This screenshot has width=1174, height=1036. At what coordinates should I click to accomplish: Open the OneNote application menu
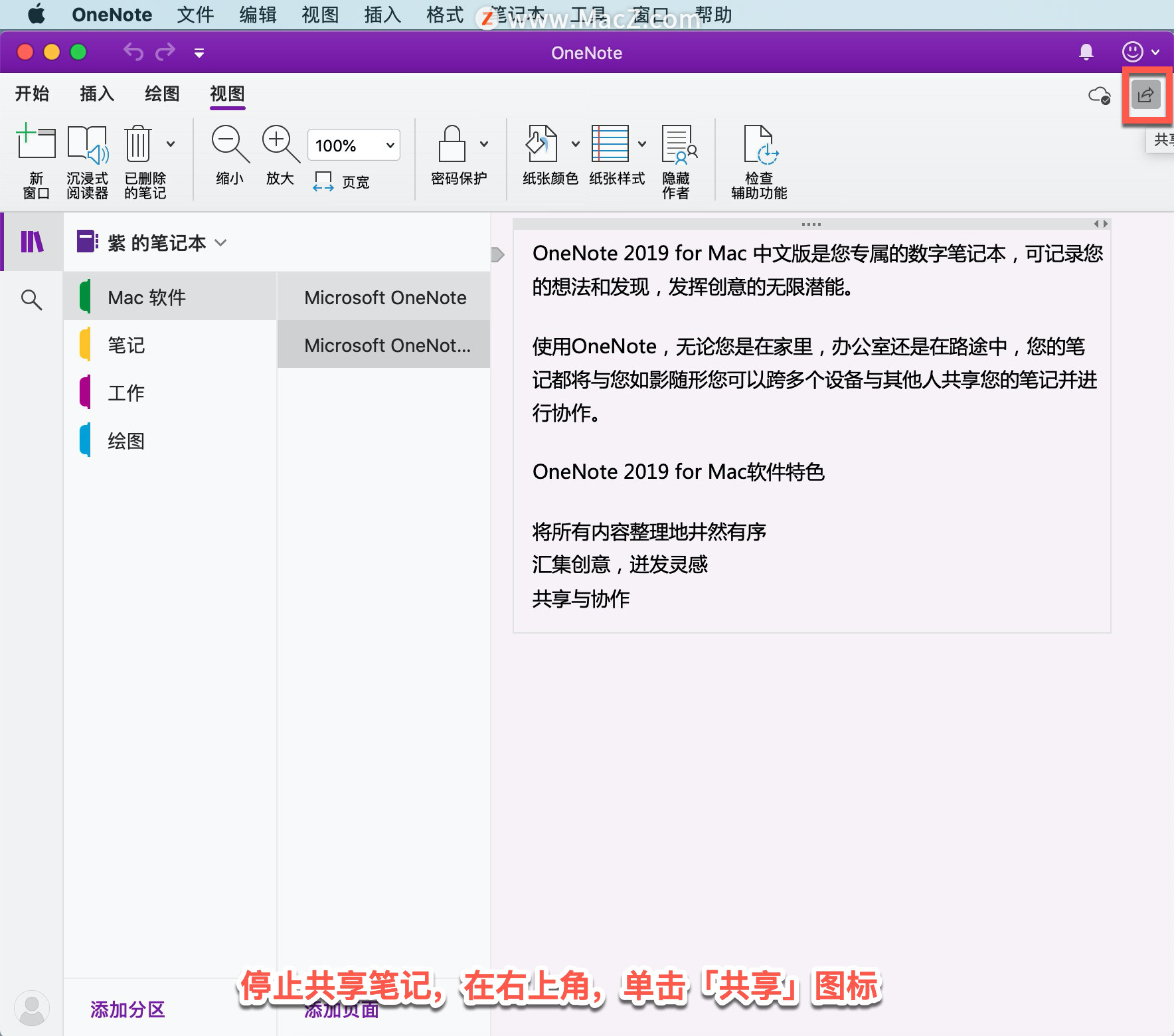point(112,15)
